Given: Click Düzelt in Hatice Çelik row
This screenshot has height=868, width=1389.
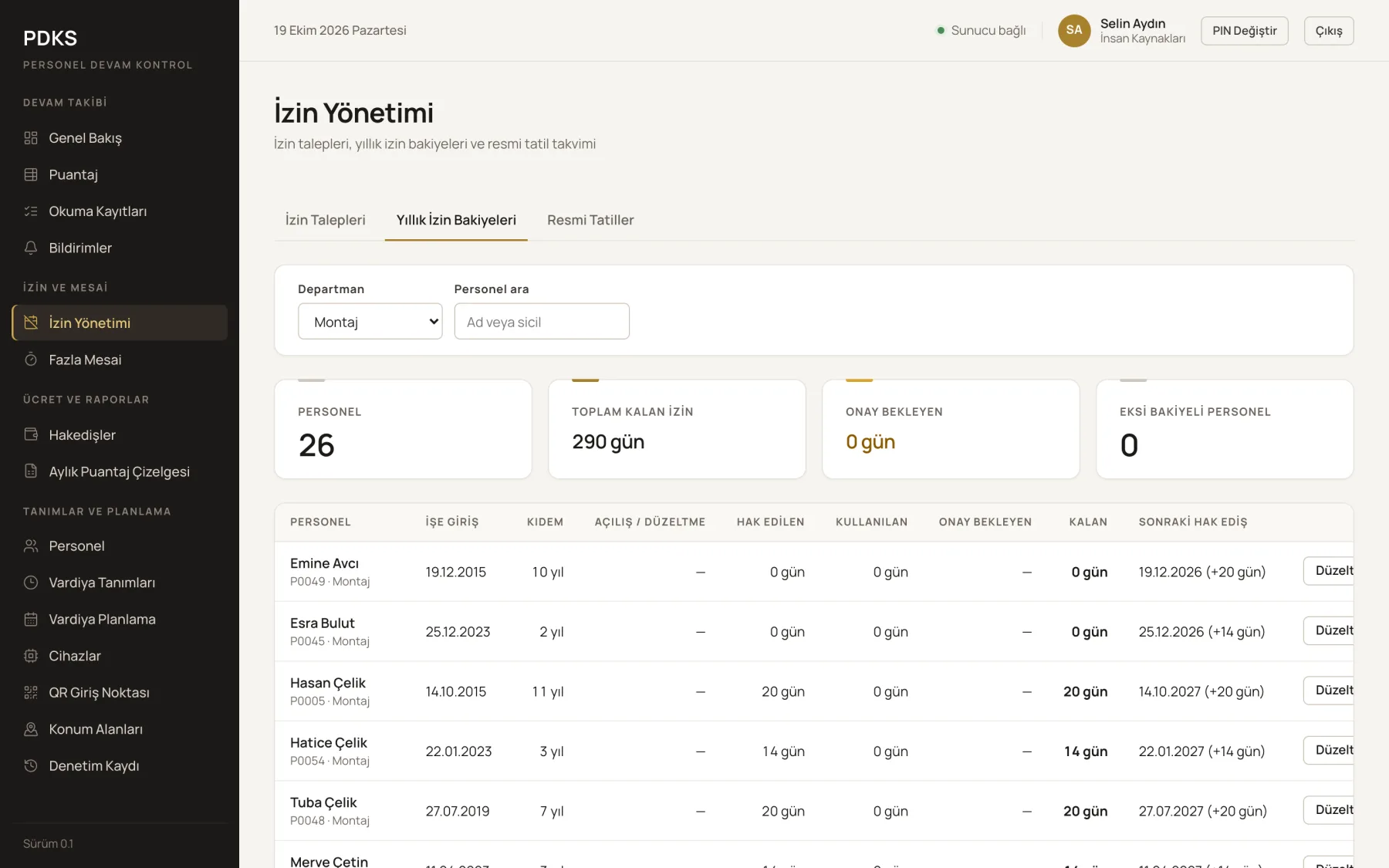Looking at the screenshot, I should click(x=1329, y=750).
